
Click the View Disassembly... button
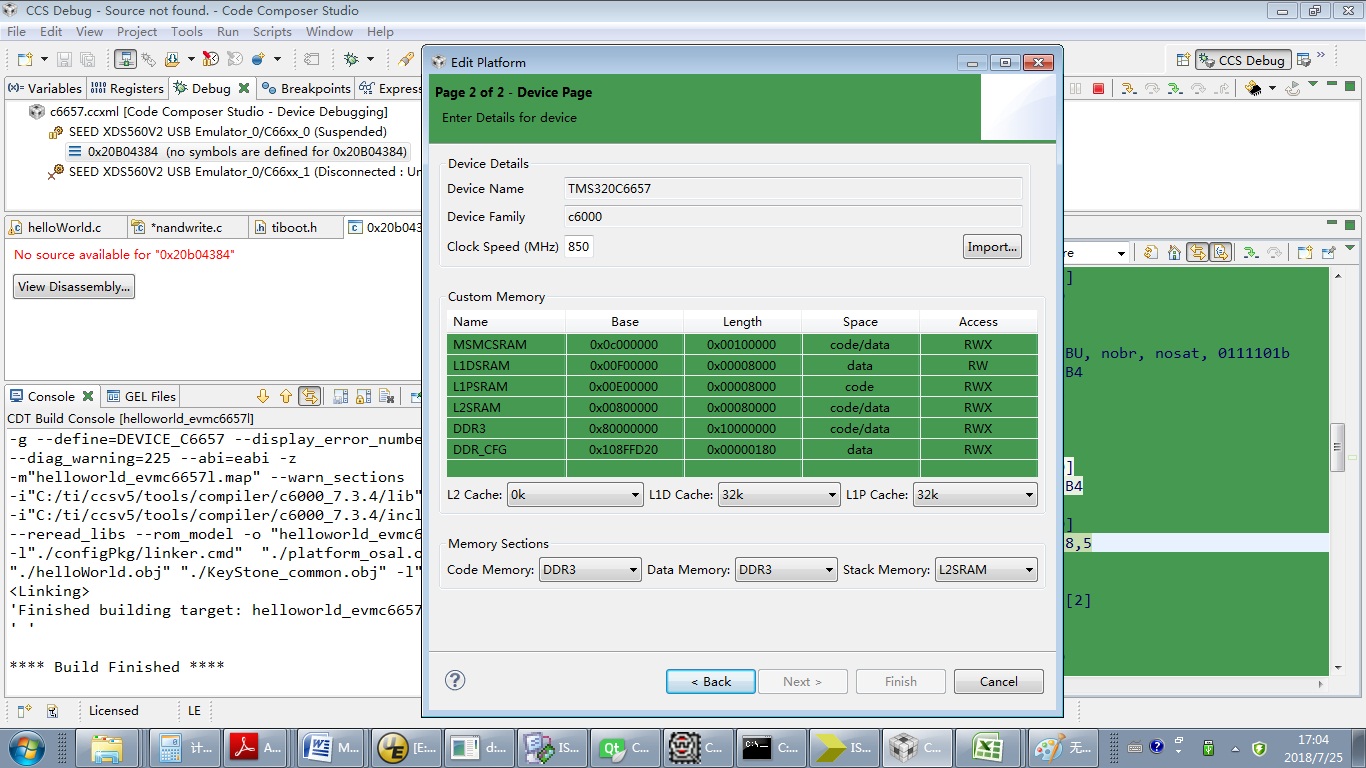(74, 287)
